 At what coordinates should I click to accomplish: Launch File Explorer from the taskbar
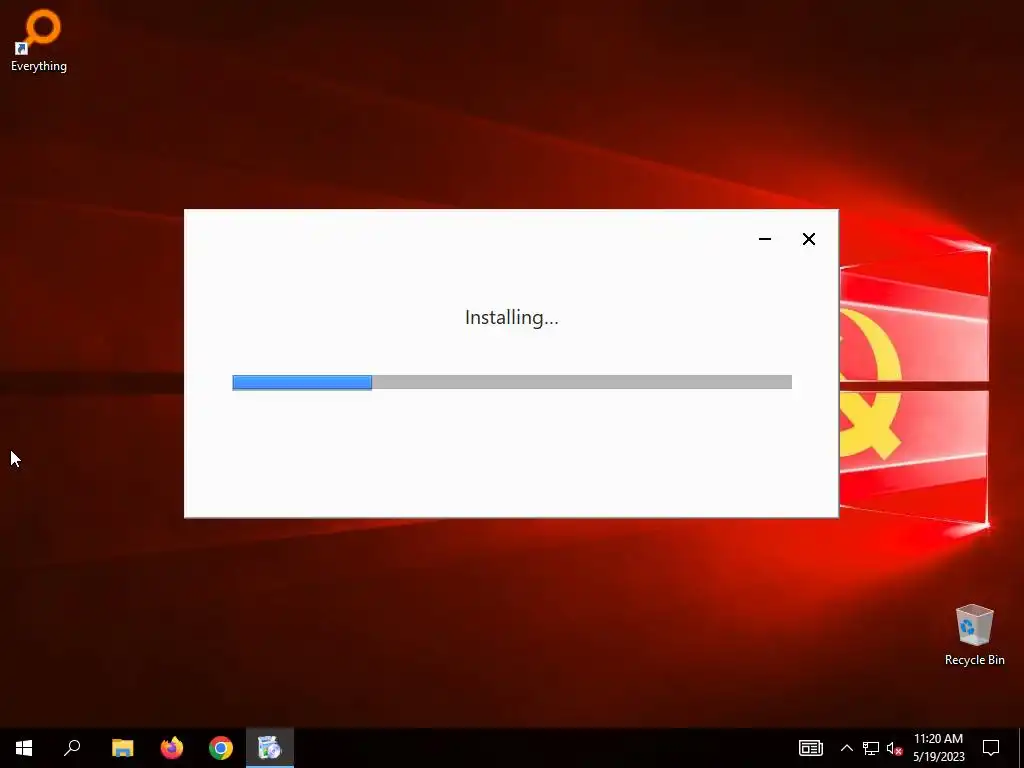122,748
